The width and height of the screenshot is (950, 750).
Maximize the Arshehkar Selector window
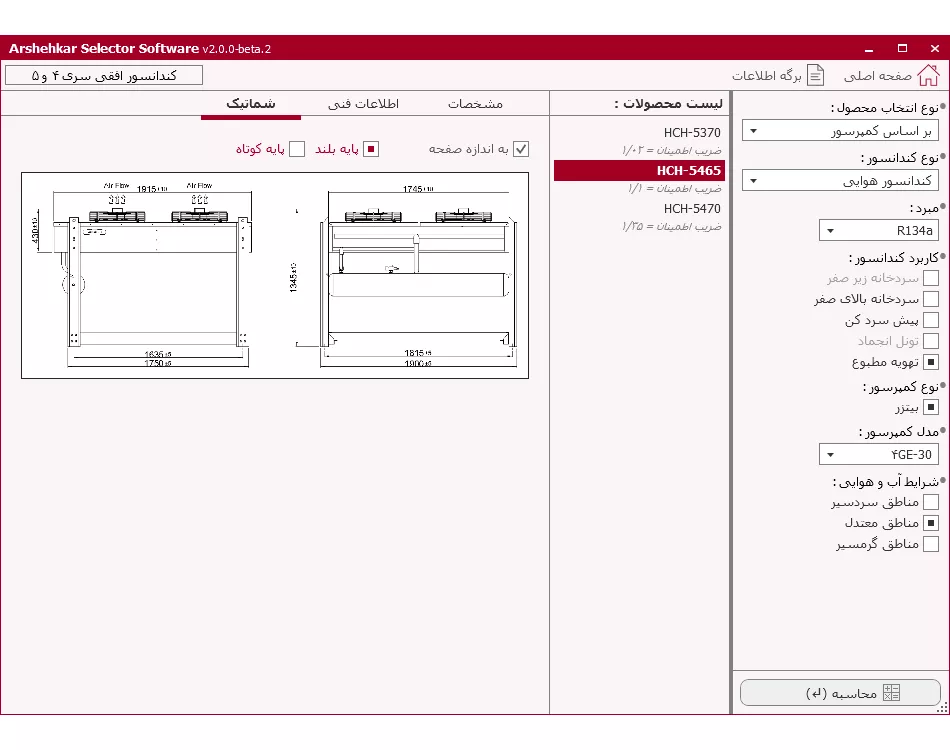[902, 48]
